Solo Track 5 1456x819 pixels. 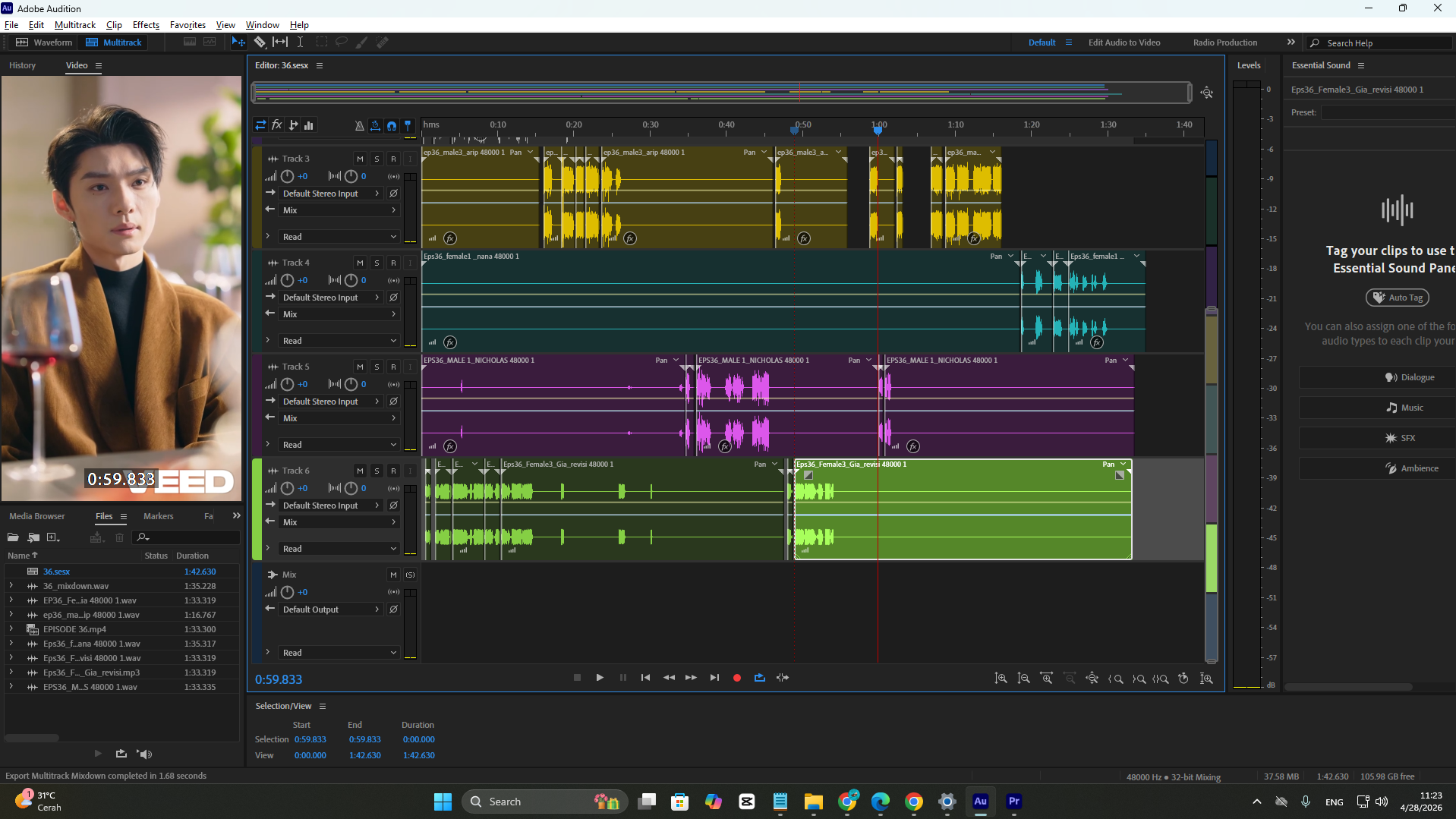click(377, 367)
